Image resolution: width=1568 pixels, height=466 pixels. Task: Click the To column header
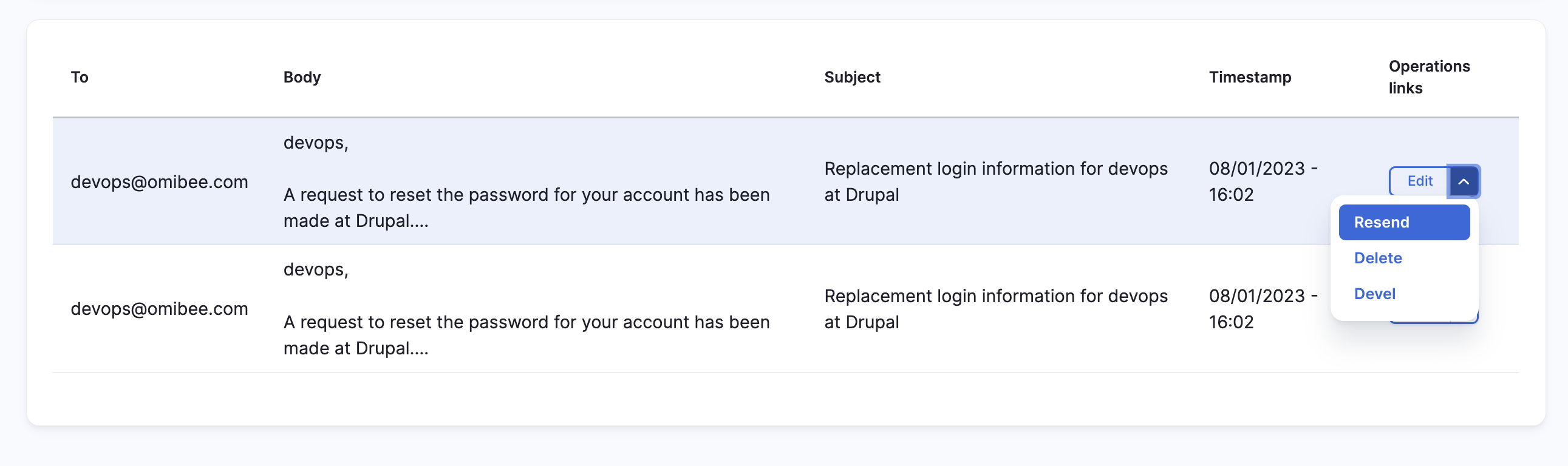[x=79, y=77]
